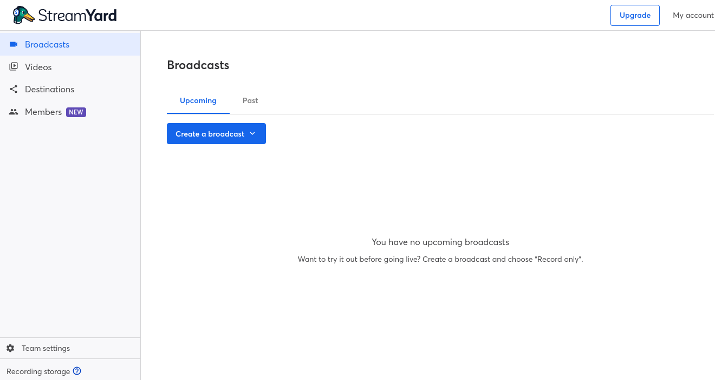715x380 pixels.
Task: Open Videos in the sidebar
Action: coord(70,67)
